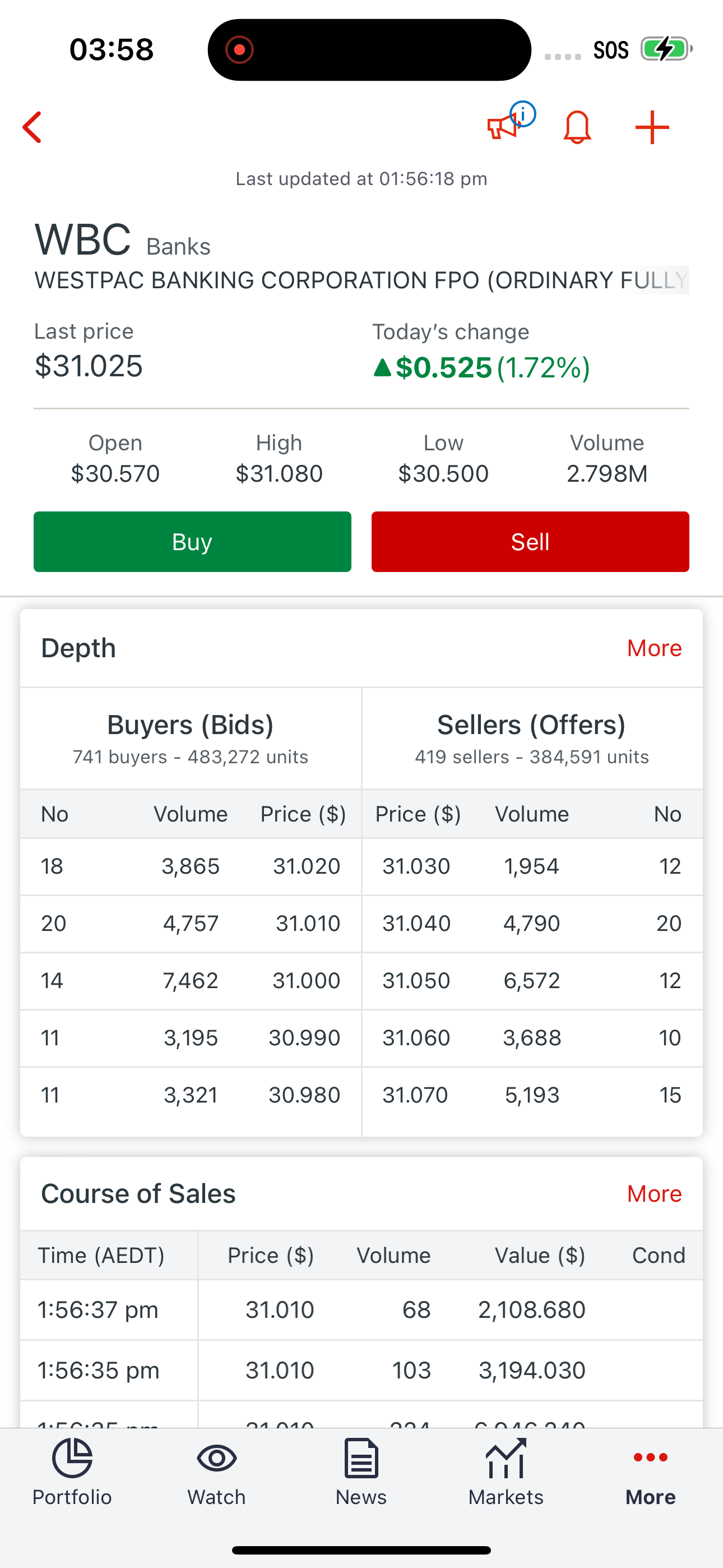Select offer price 31.040
The image size is (723, 1568).
416,924
